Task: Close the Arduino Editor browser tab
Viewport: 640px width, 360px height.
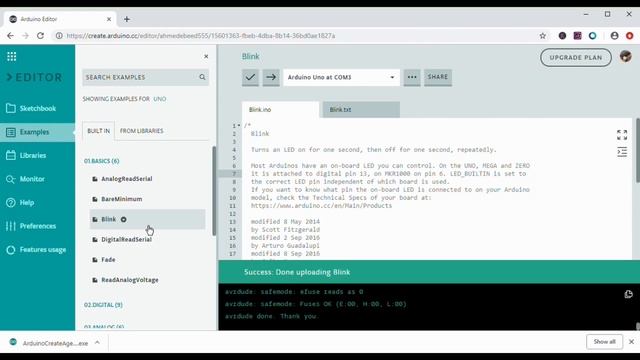Action: click(x=109, y=19)
